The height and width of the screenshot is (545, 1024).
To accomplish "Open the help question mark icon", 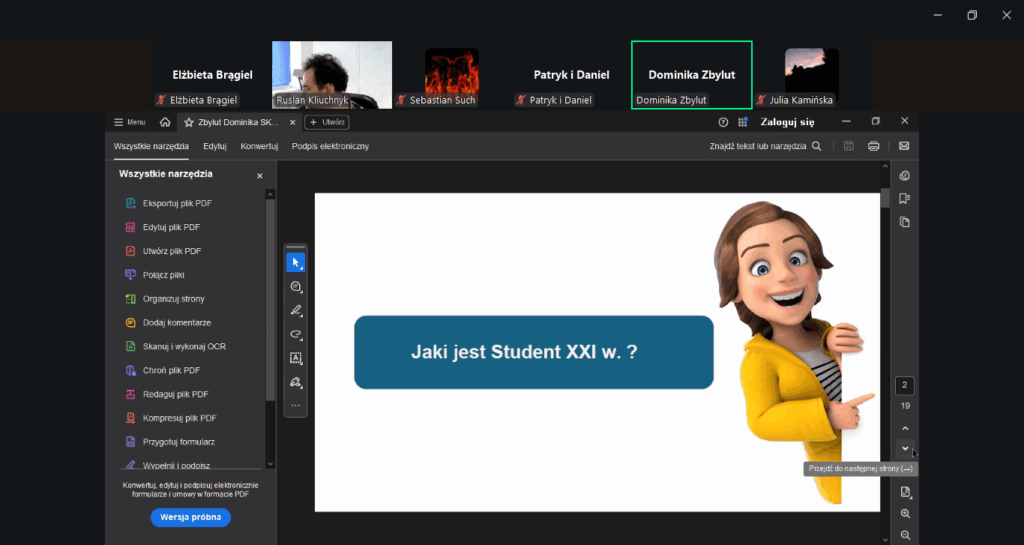I will tap(723, 122).
